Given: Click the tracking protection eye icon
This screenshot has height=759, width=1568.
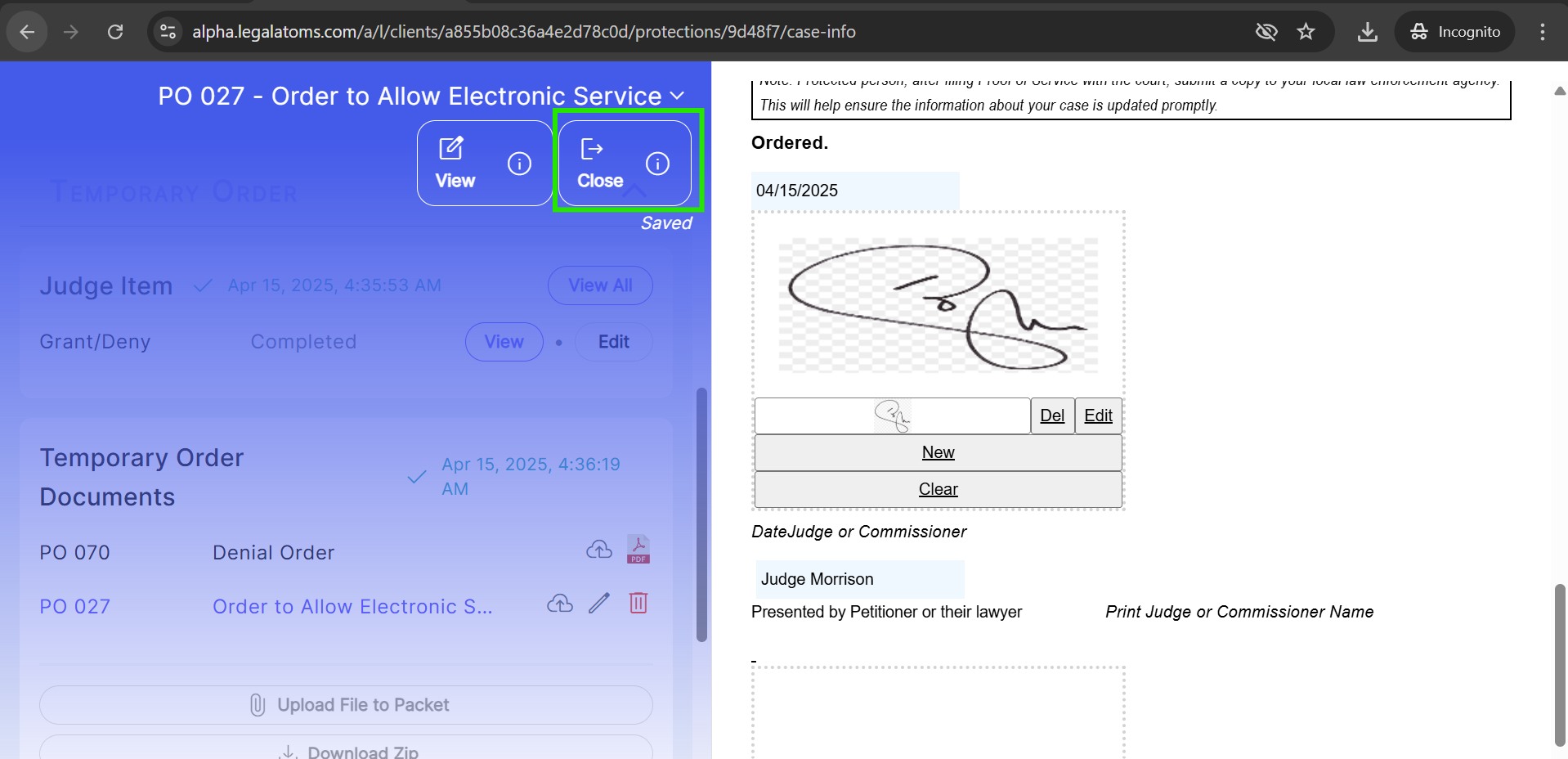Looking at the screenshot, I should coord(1266,32).
